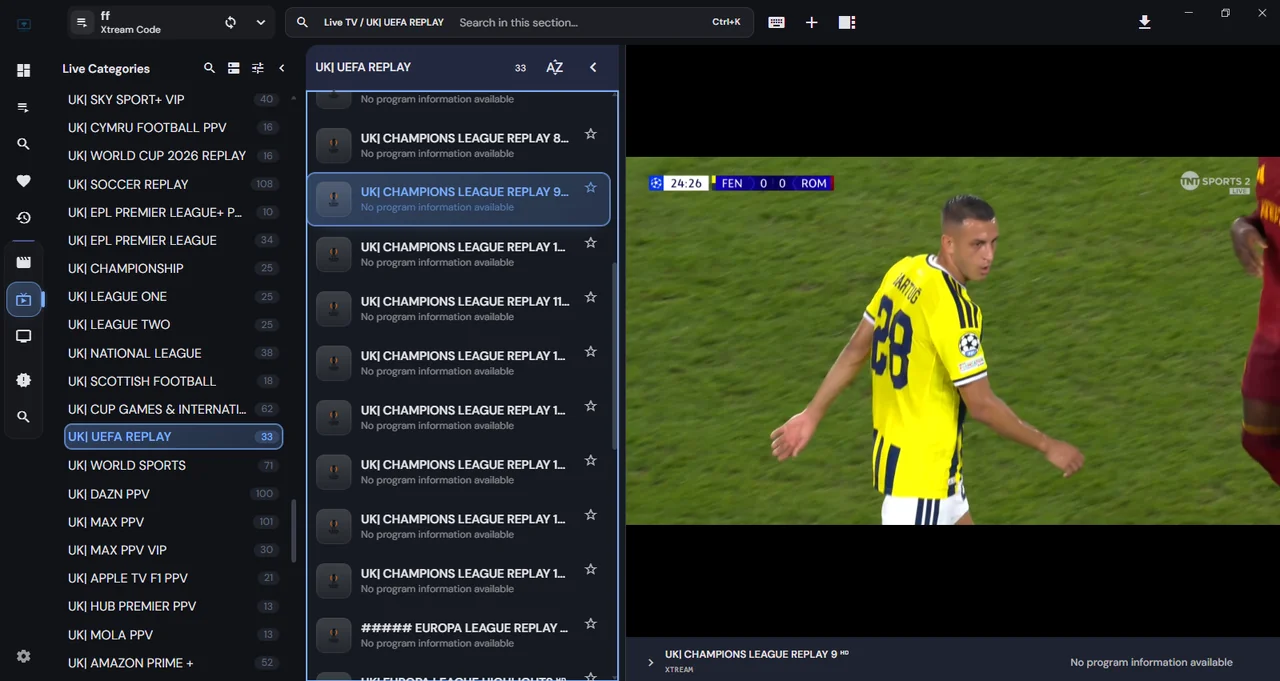Screen dimensions: 1280x681
Task: Open the dashboard grid icon in sidebar
Action: [x=24, y=70]
